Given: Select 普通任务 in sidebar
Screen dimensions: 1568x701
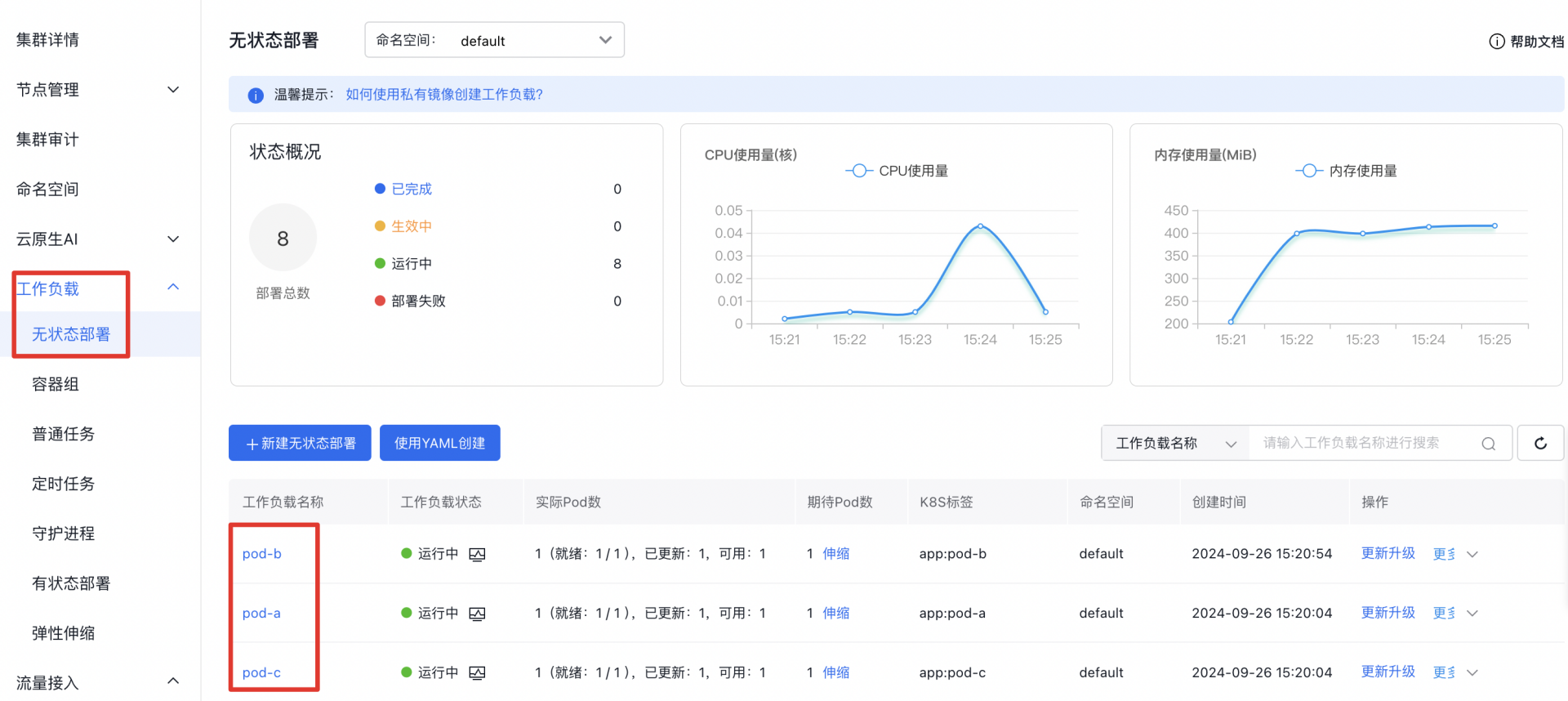Looking at the screenshot, I should coord(64,434).
